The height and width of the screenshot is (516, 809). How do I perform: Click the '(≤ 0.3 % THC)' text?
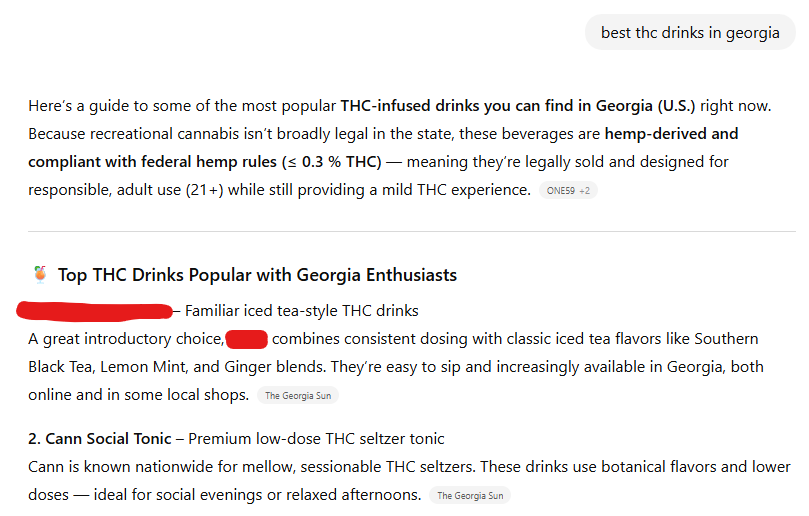click(322, 161)
